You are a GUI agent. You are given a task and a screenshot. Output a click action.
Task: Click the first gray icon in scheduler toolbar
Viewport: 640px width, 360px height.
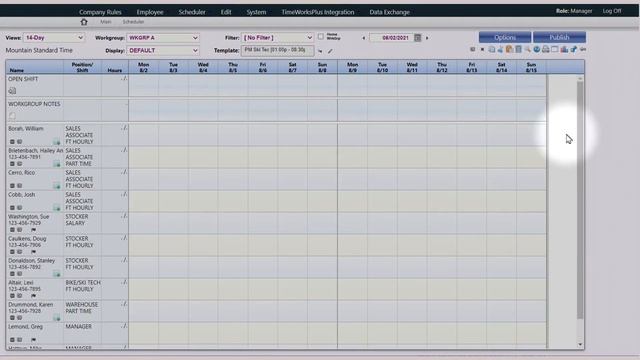pyautogui.click(x=473, y=49)
